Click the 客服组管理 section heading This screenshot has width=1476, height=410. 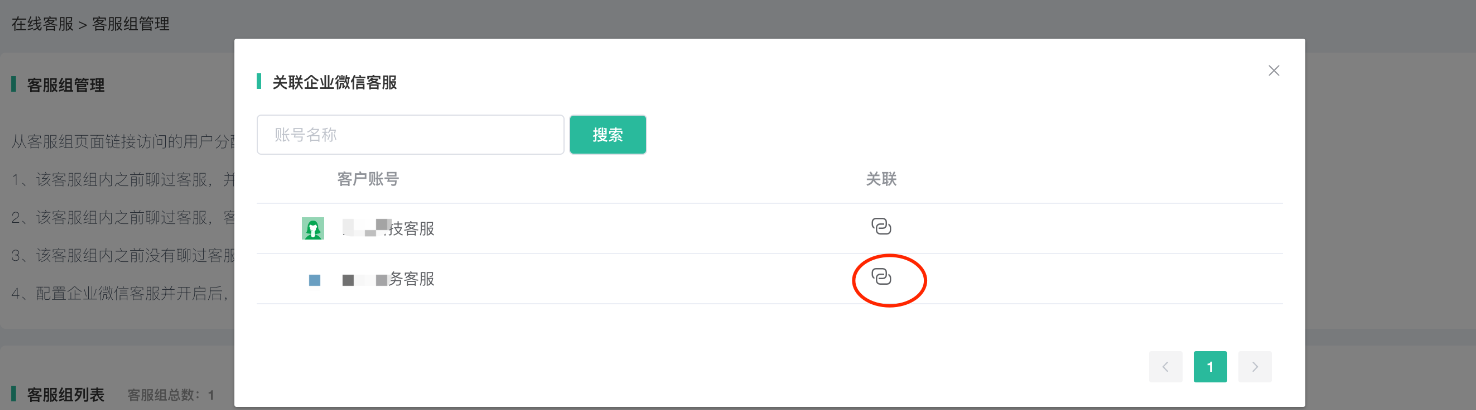pos(66,85)
